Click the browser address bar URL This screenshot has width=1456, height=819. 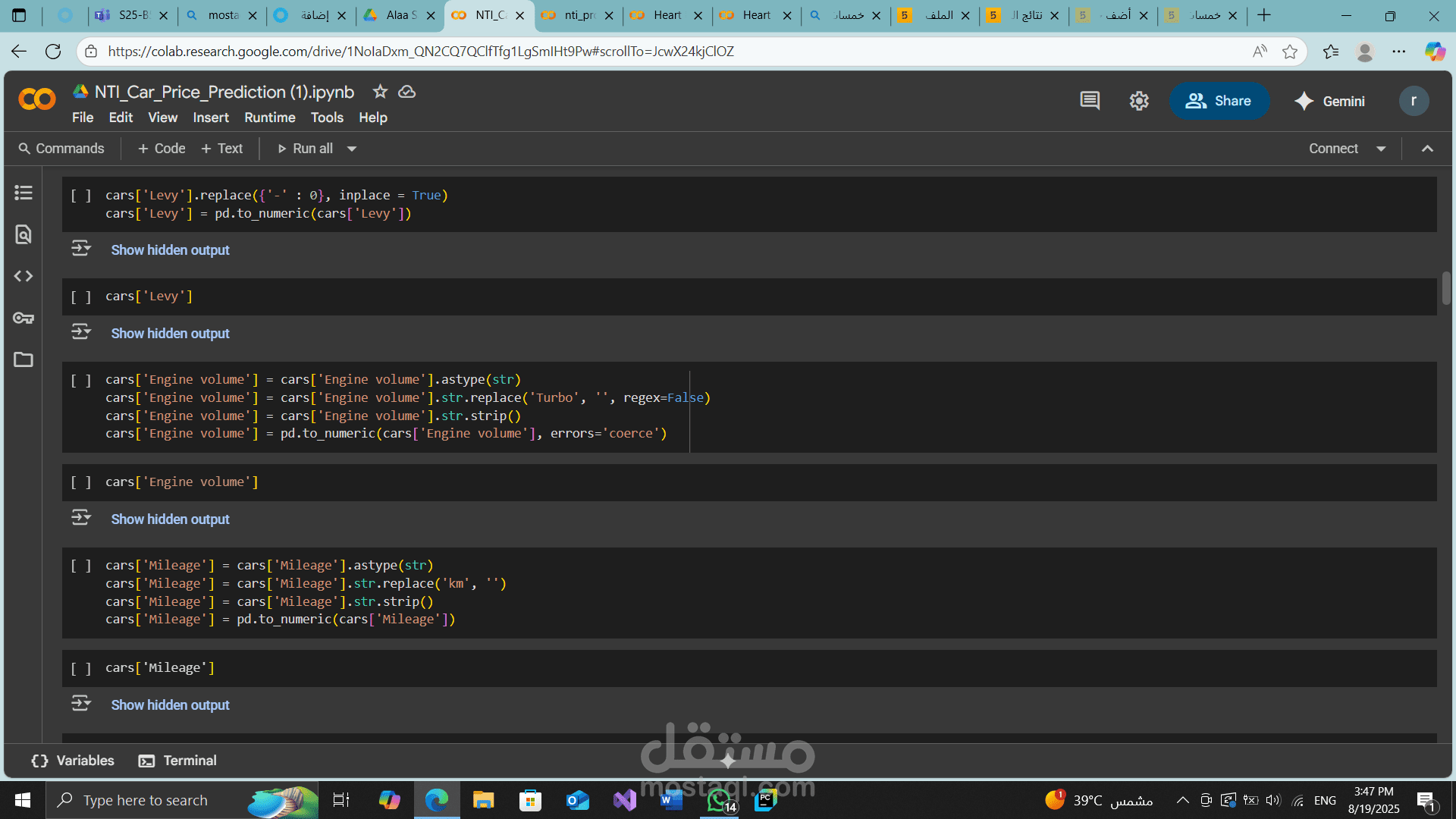click(421, 52)
